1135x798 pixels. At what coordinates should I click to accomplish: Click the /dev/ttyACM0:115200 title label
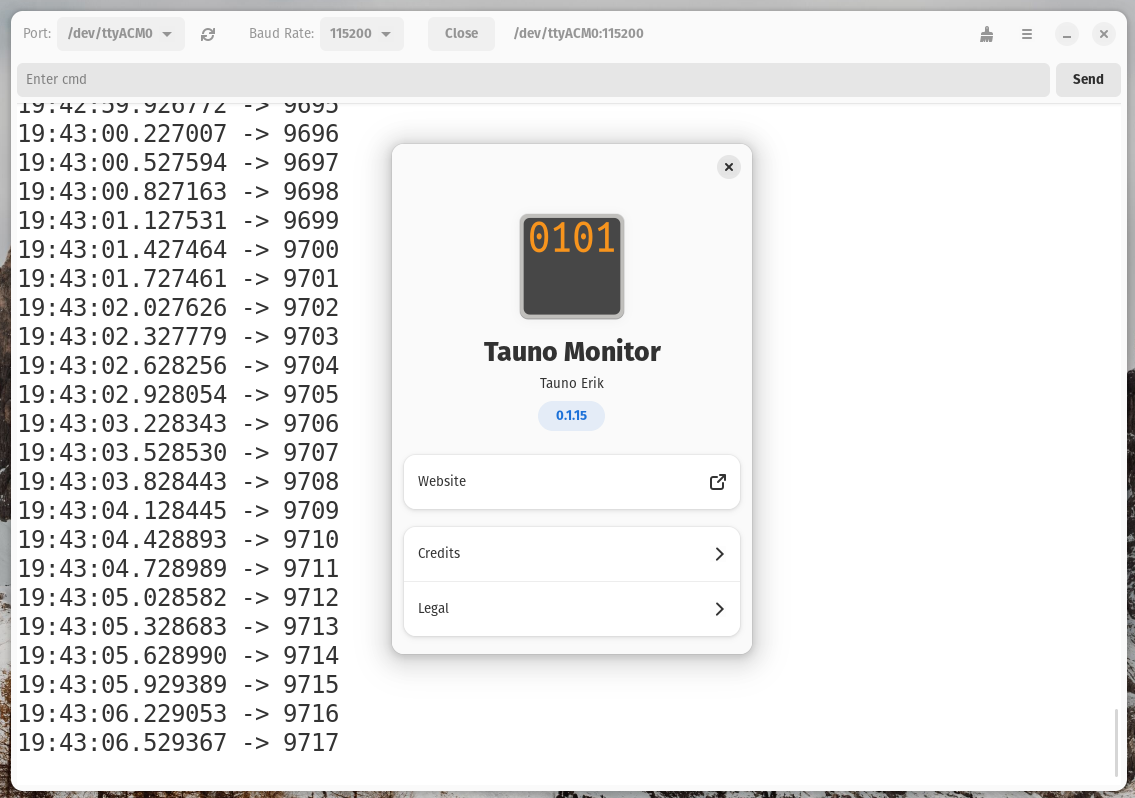pyautogui.click(x=578, y=34)
